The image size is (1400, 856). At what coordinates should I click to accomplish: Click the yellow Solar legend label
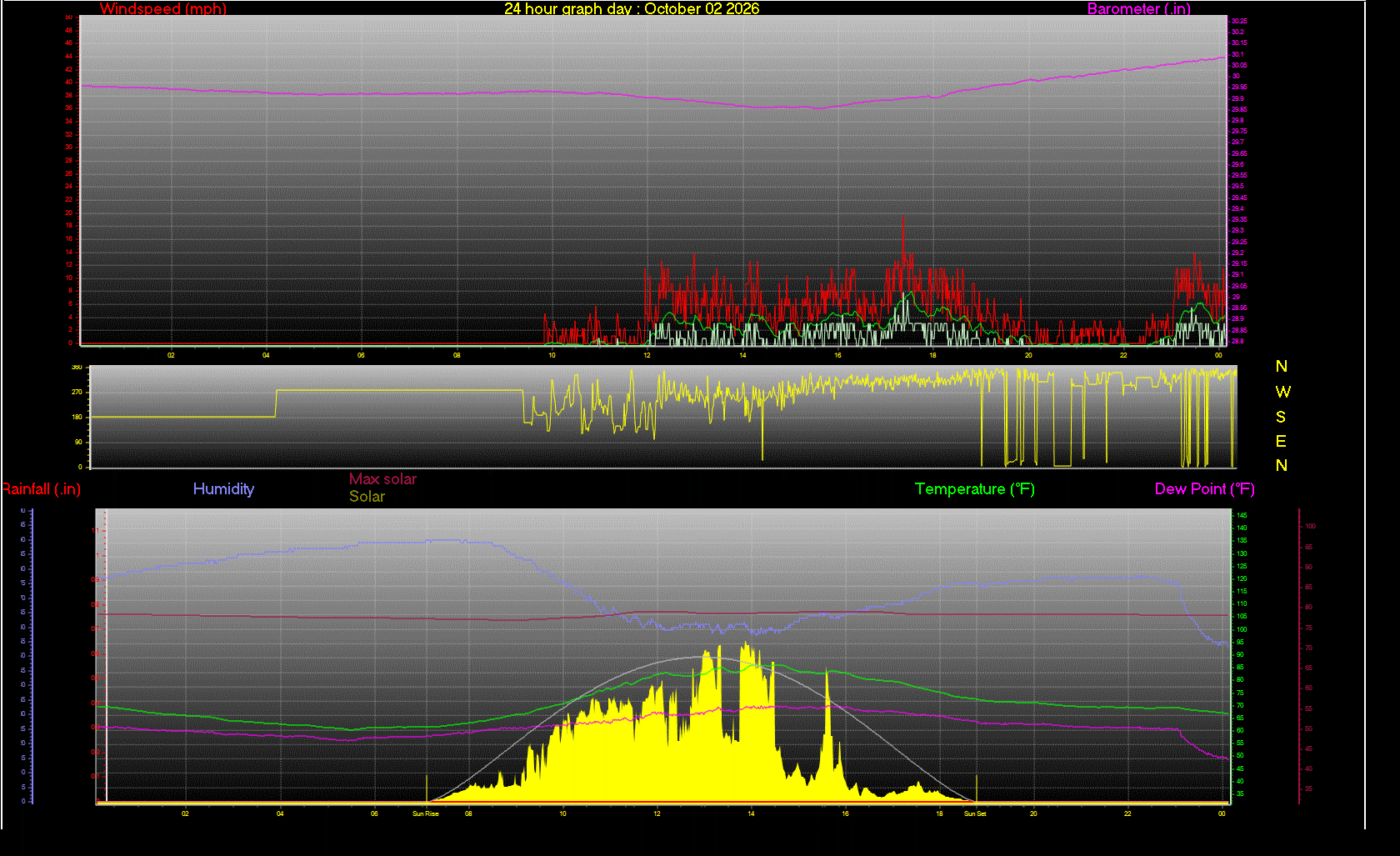coord(367,497)
